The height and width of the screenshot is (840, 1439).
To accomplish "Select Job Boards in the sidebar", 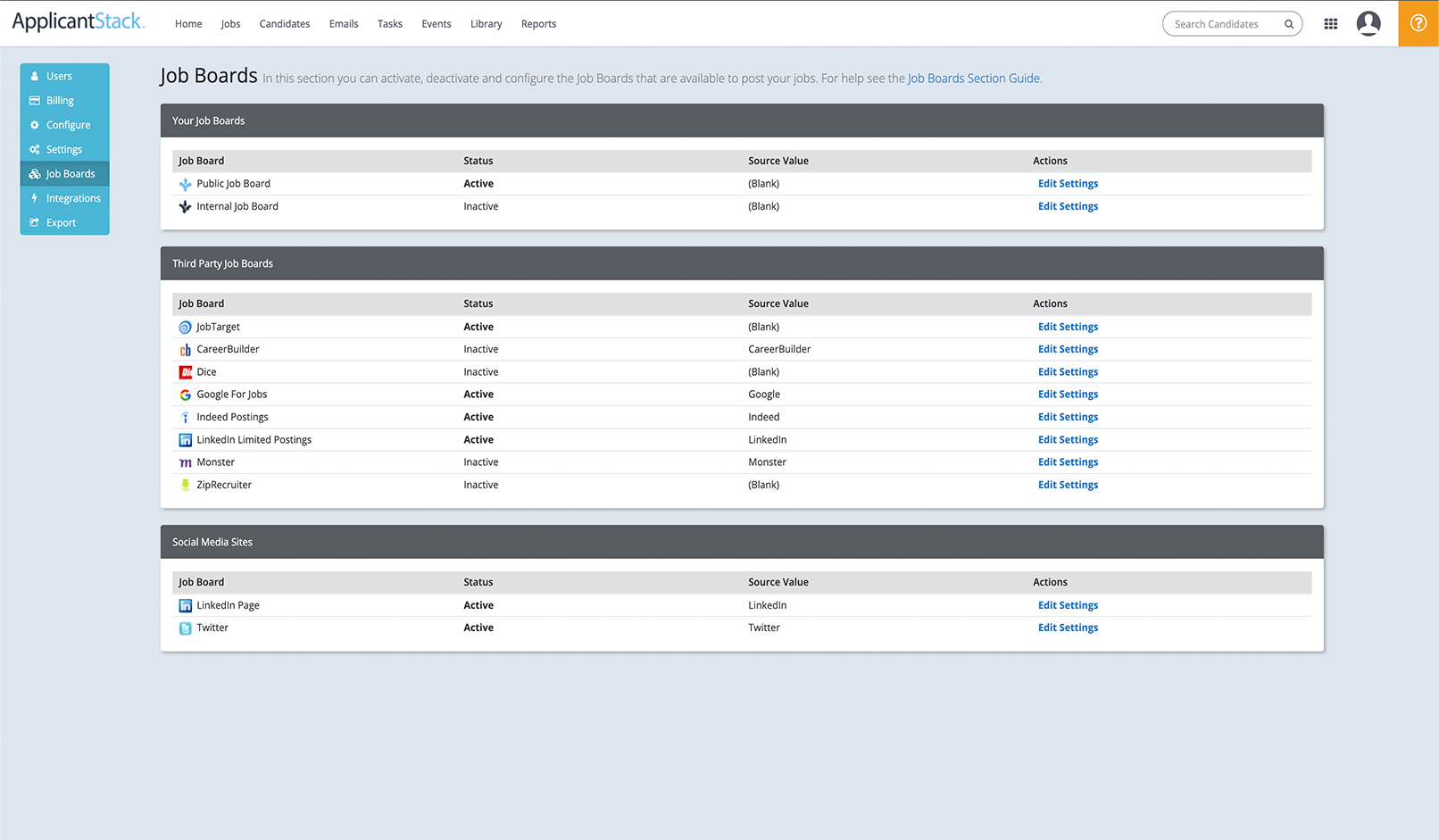I will coord(64,174).
